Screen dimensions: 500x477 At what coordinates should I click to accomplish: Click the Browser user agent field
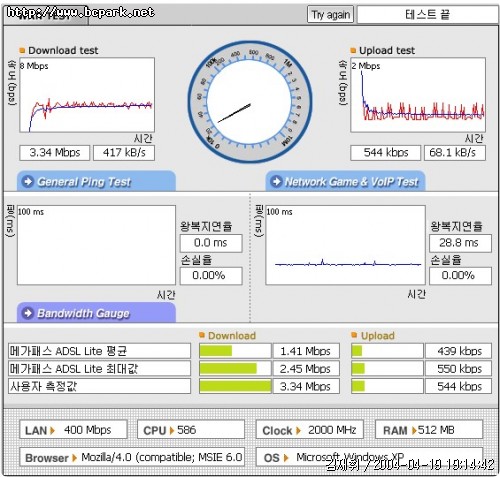pyautogui.click(x=132, y=457)
